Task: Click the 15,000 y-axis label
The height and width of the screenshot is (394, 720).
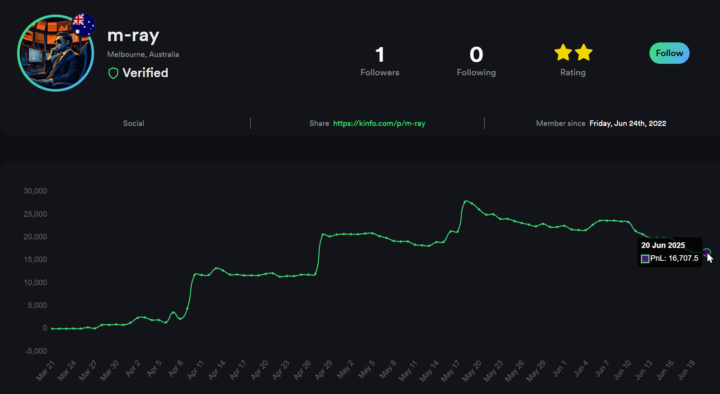Action: (x=35, y=260)
